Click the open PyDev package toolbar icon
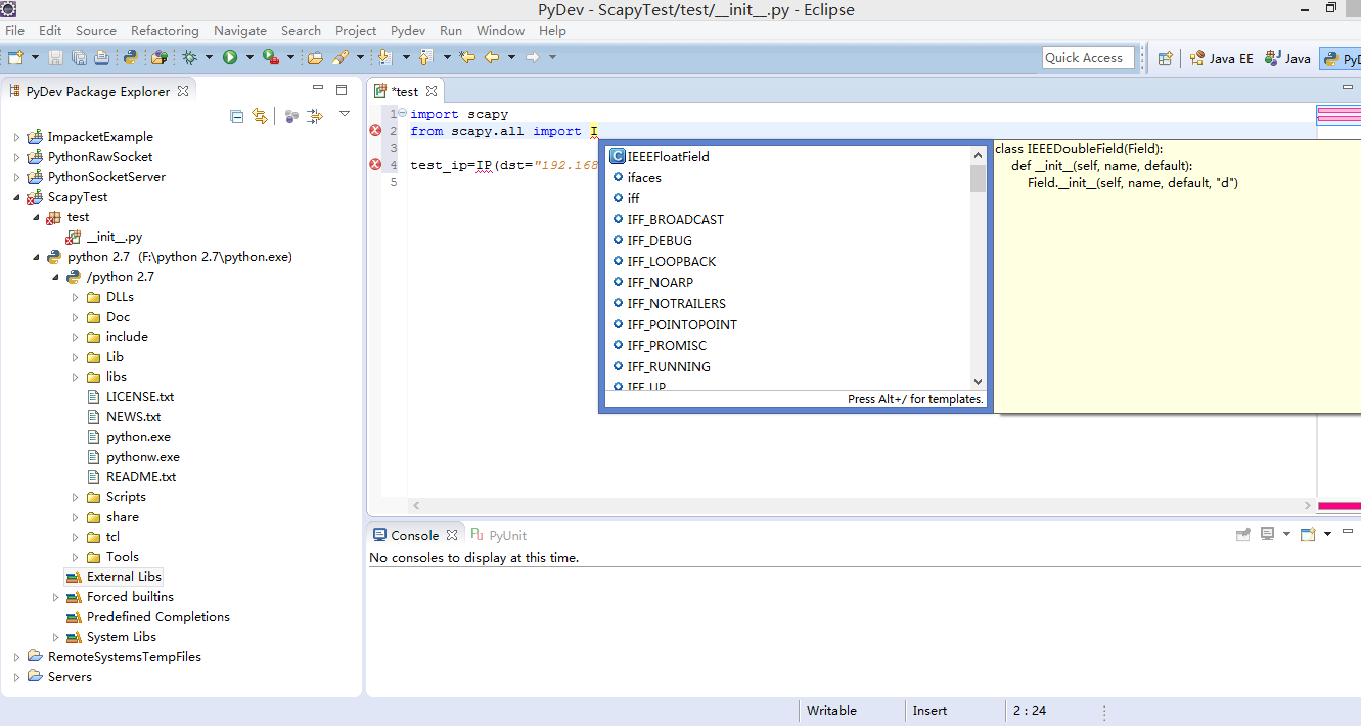 pos(159,57)
